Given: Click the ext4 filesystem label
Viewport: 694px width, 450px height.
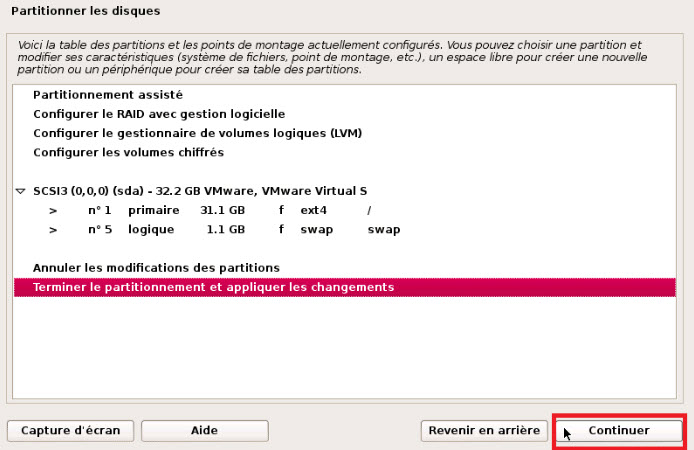Looking at the screenshot, I should coord(313,210).
